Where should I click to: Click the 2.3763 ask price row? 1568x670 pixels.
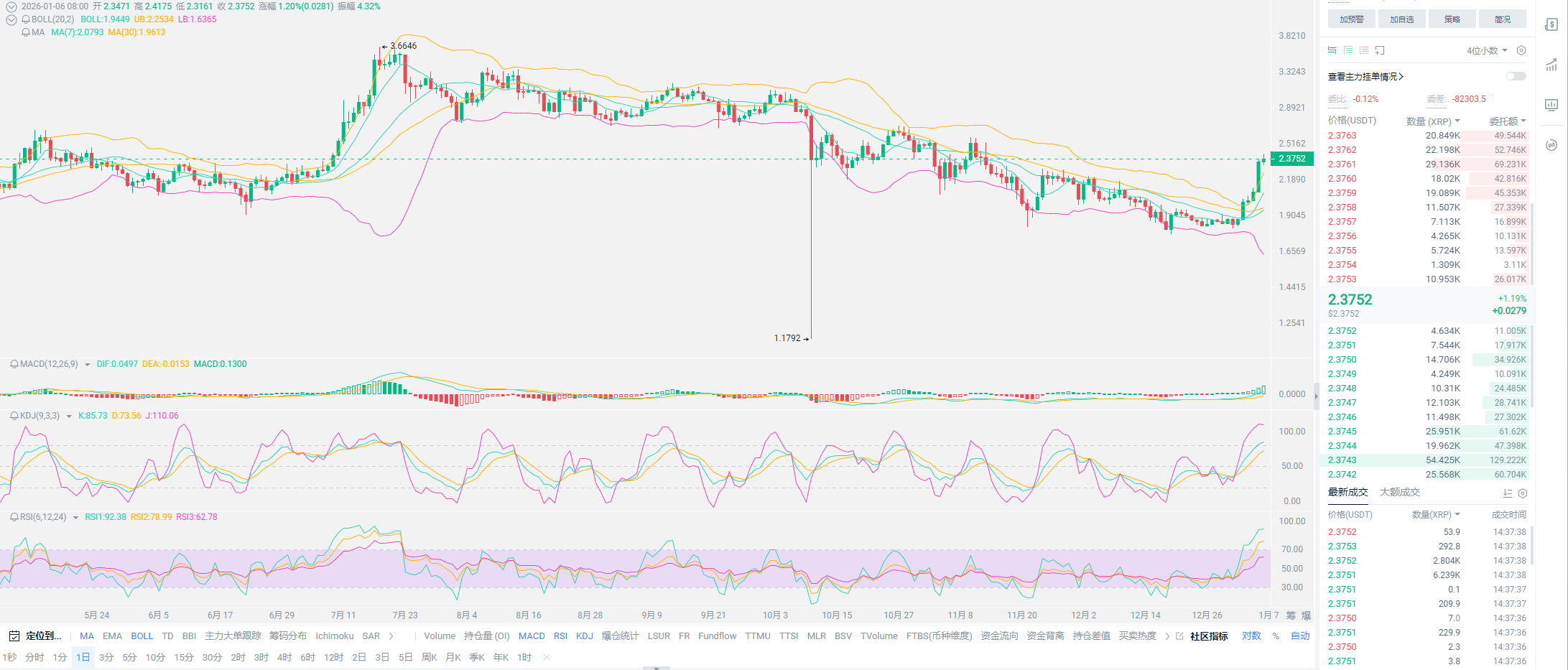[x=1342, y=136]
